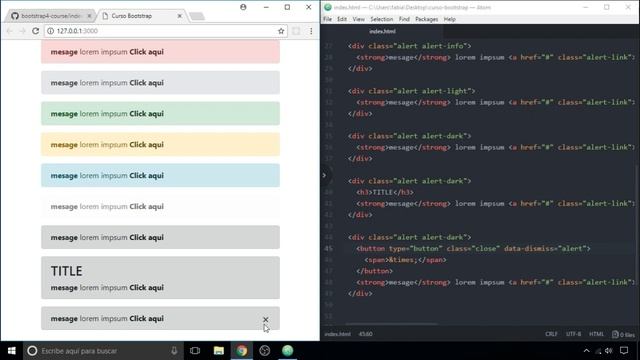Click 'Click aqui' link in blue alert
The width and height of the screenshot is (640, 360).
coord(147,176)
